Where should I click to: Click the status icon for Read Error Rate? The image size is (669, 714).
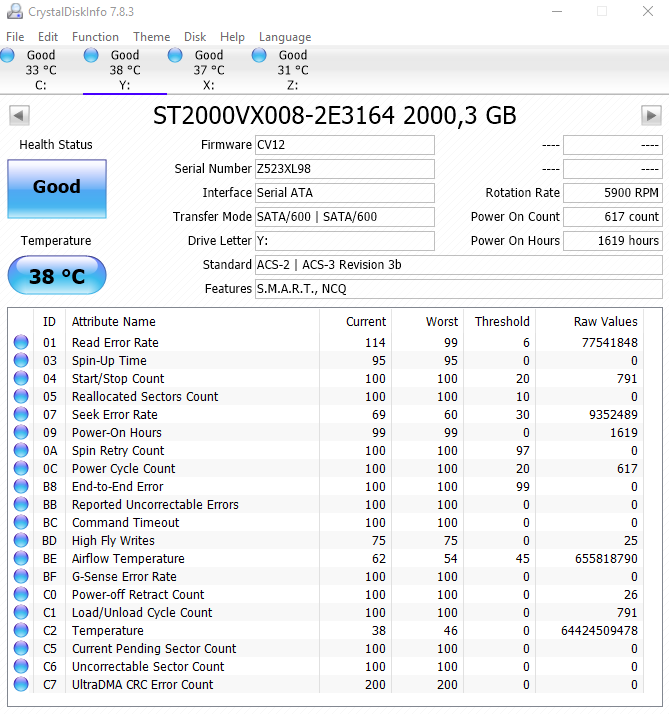tap(21, 342)
